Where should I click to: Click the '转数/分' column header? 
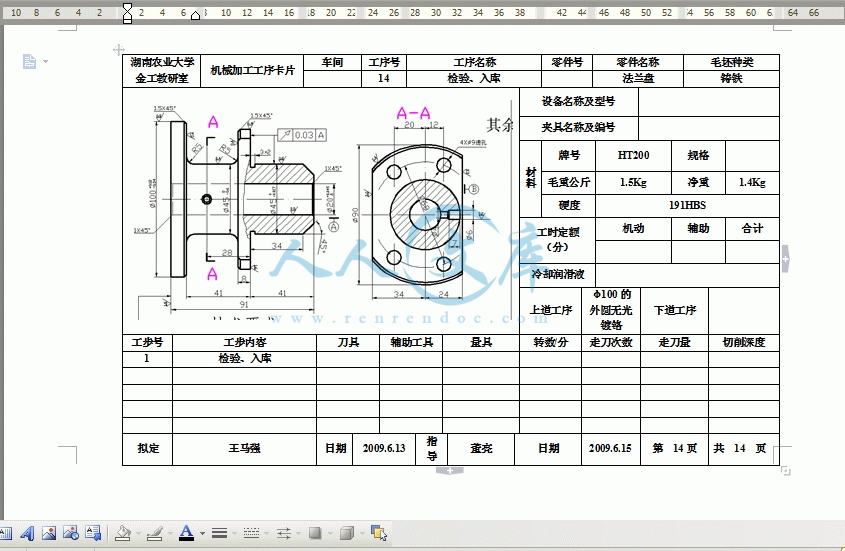pyautogui.click(x=550, y=342)
